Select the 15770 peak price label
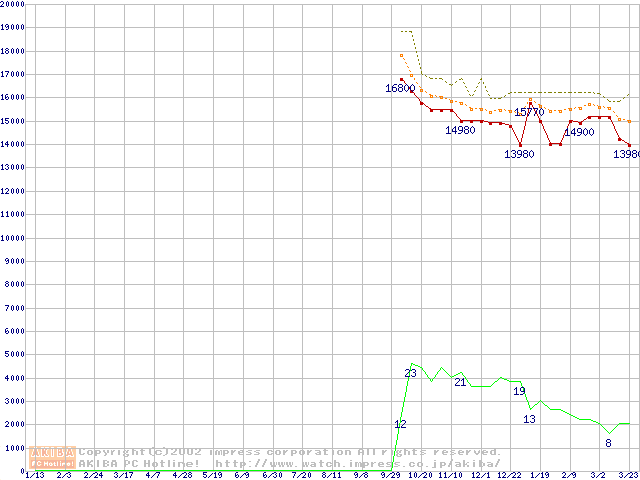The image size is (640, 480). [529, 112]
